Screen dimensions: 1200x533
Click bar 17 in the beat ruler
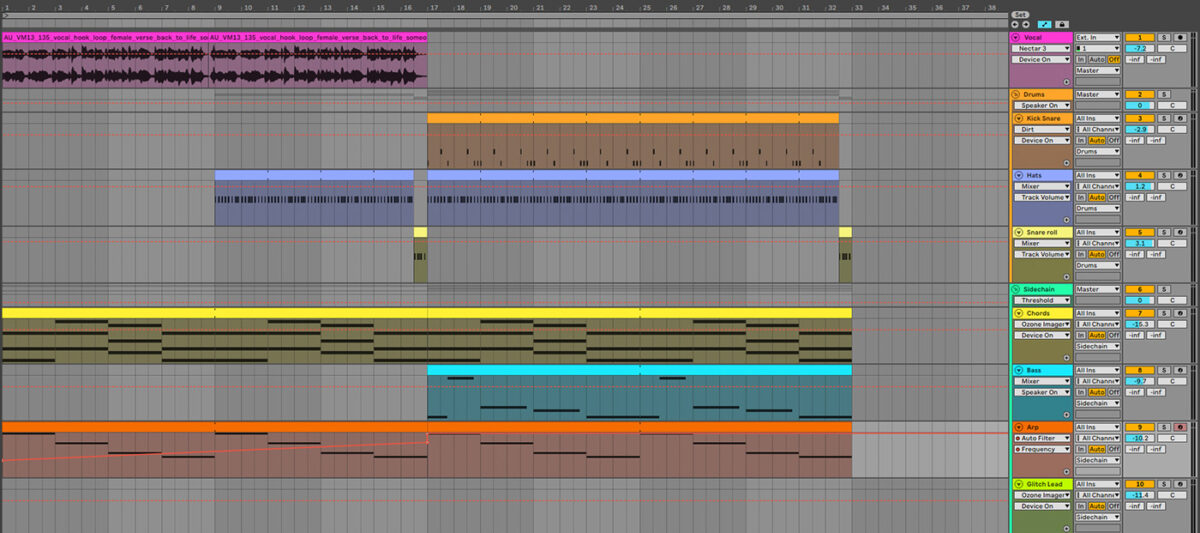click(433, 8)
